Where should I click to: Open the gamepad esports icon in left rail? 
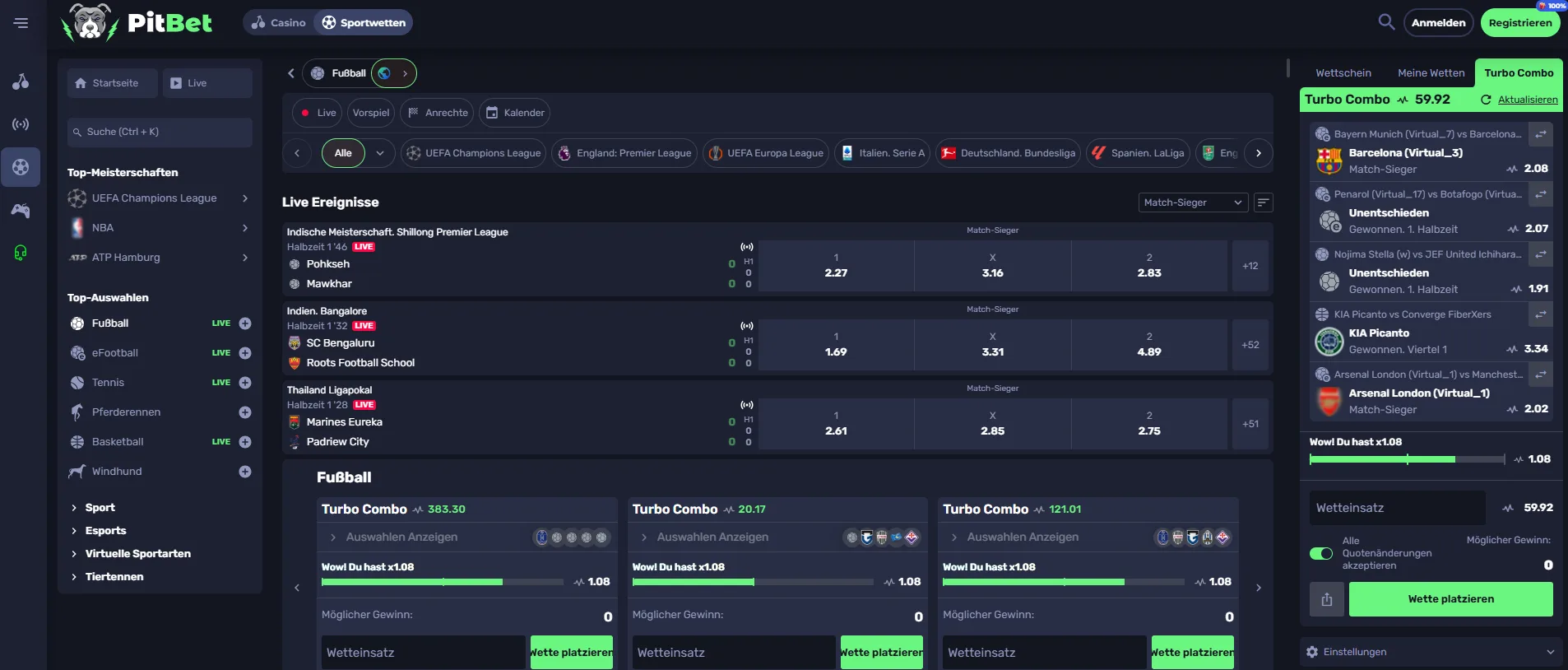pyautogui.click(x=21, y=211)
